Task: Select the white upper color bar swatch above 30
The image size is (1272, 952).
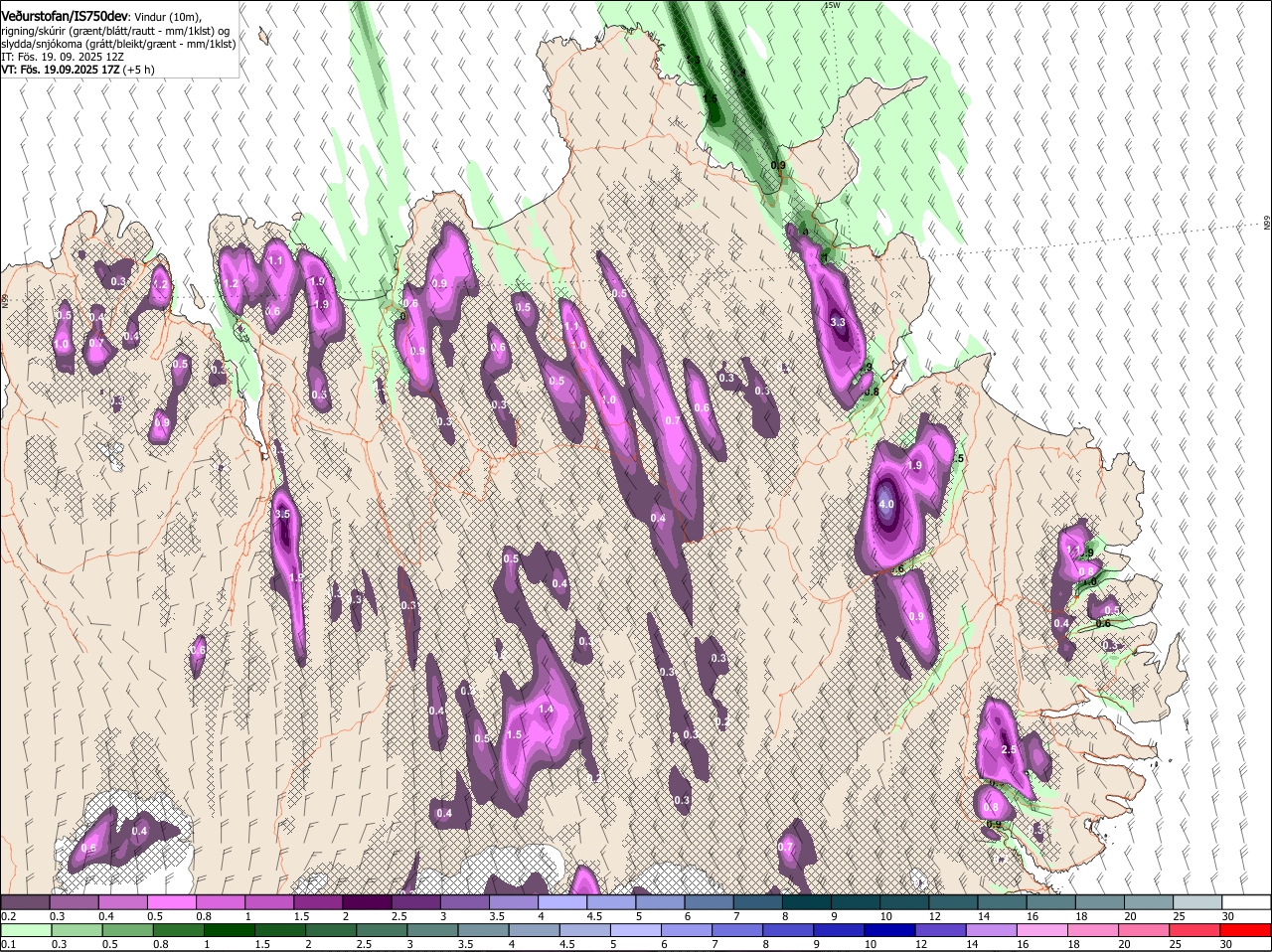Action: 1247,901
